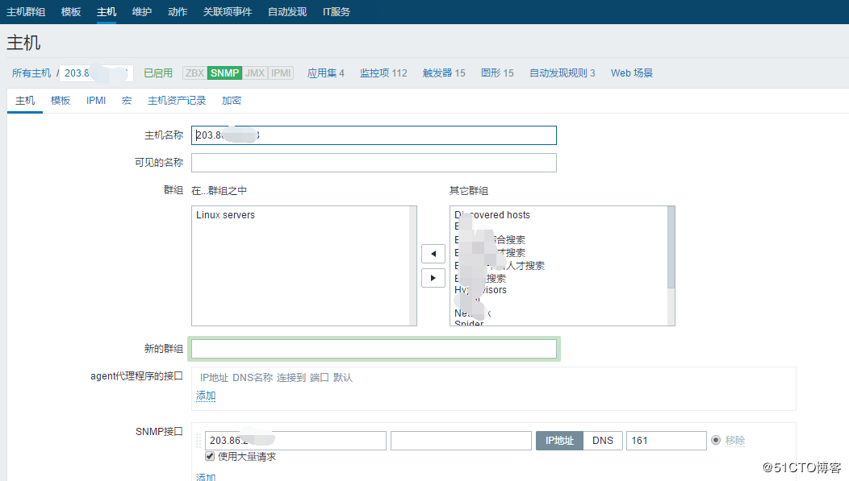Click the JMX availability badge

(255, 73)
